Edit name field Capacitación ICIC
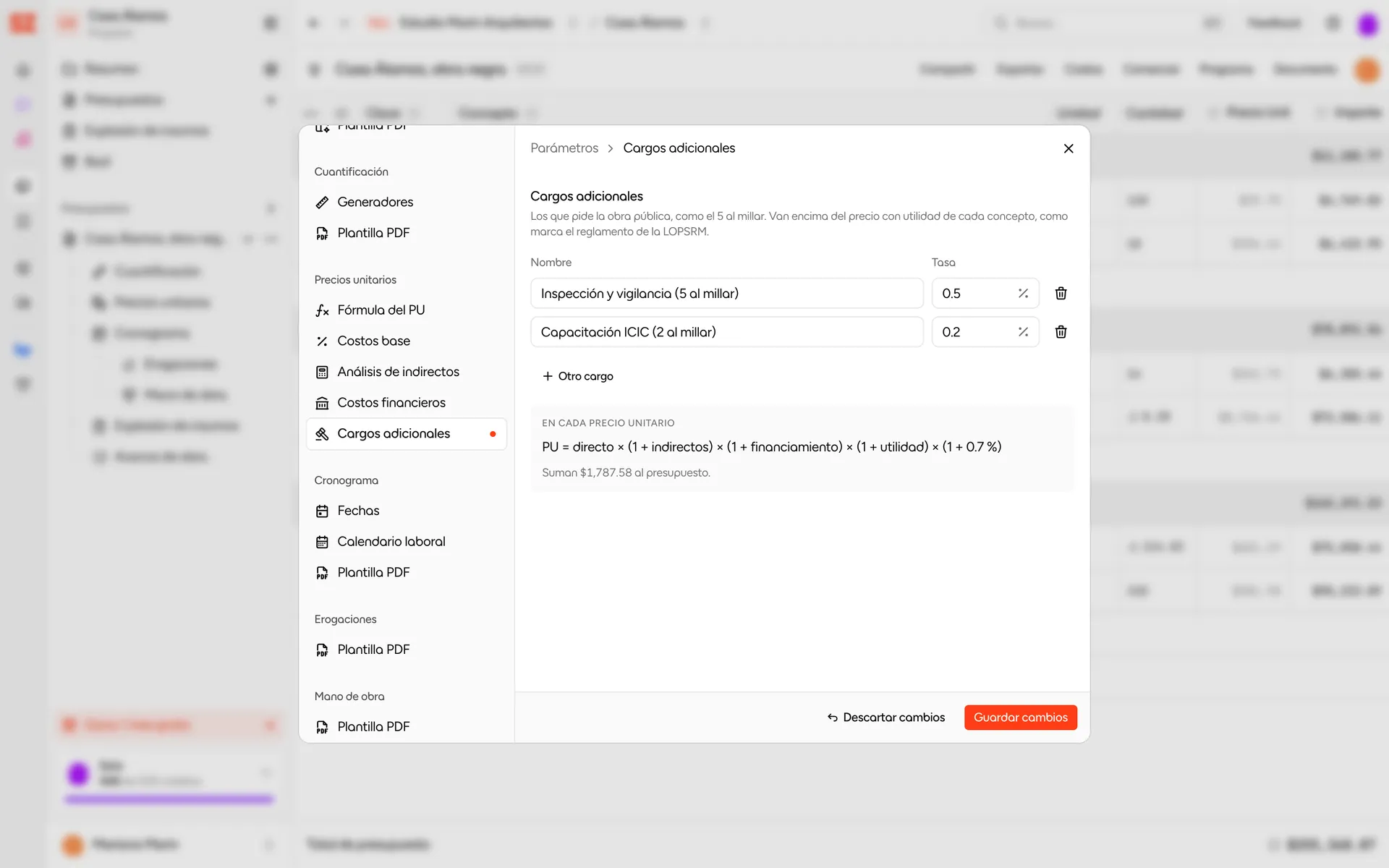This screenshot has width=1389, height=868. [x=726, y=331]
